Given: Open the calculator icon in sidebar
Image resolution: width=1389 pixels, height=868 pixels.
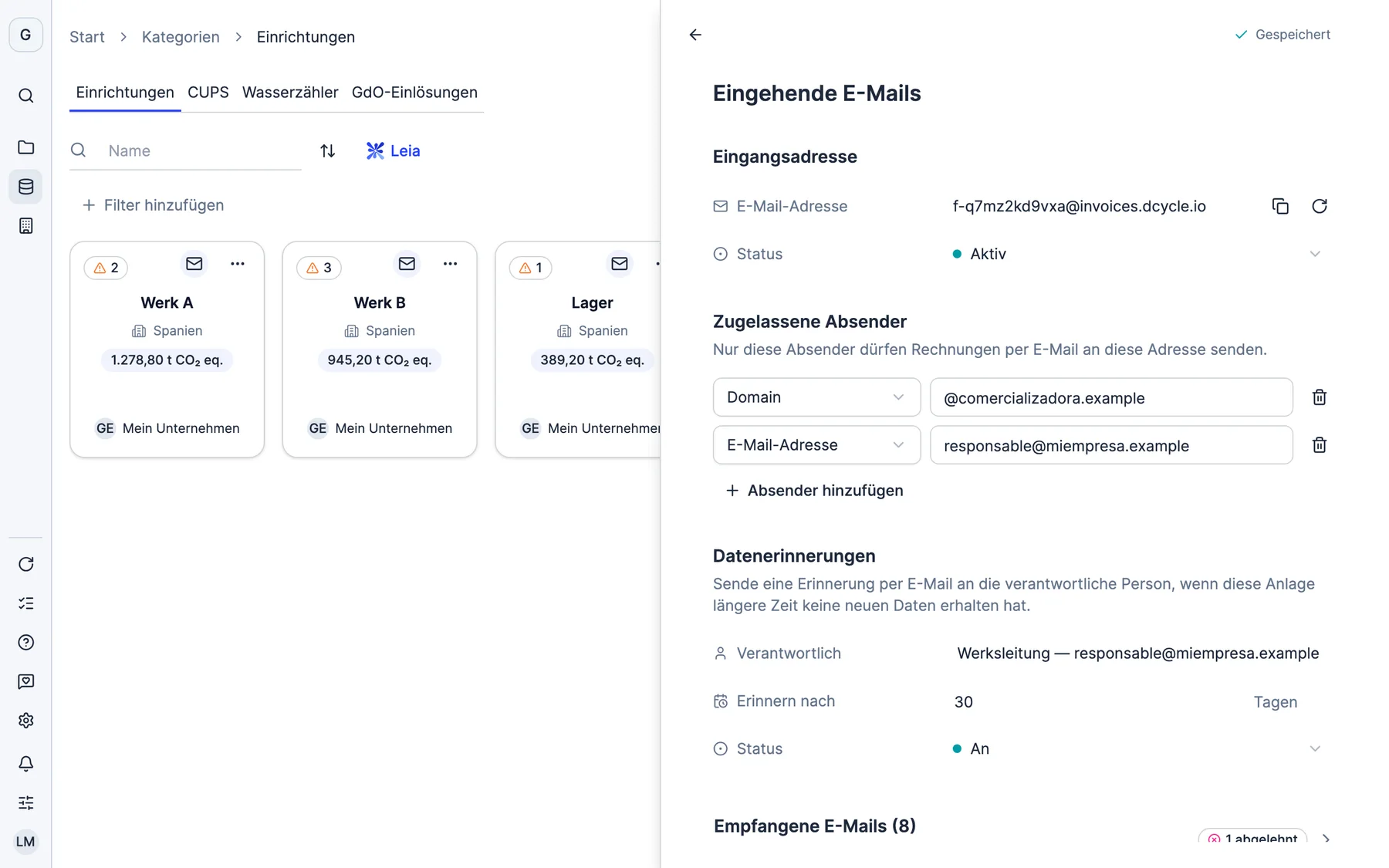Looking at the screenshot, I should 25,226.
